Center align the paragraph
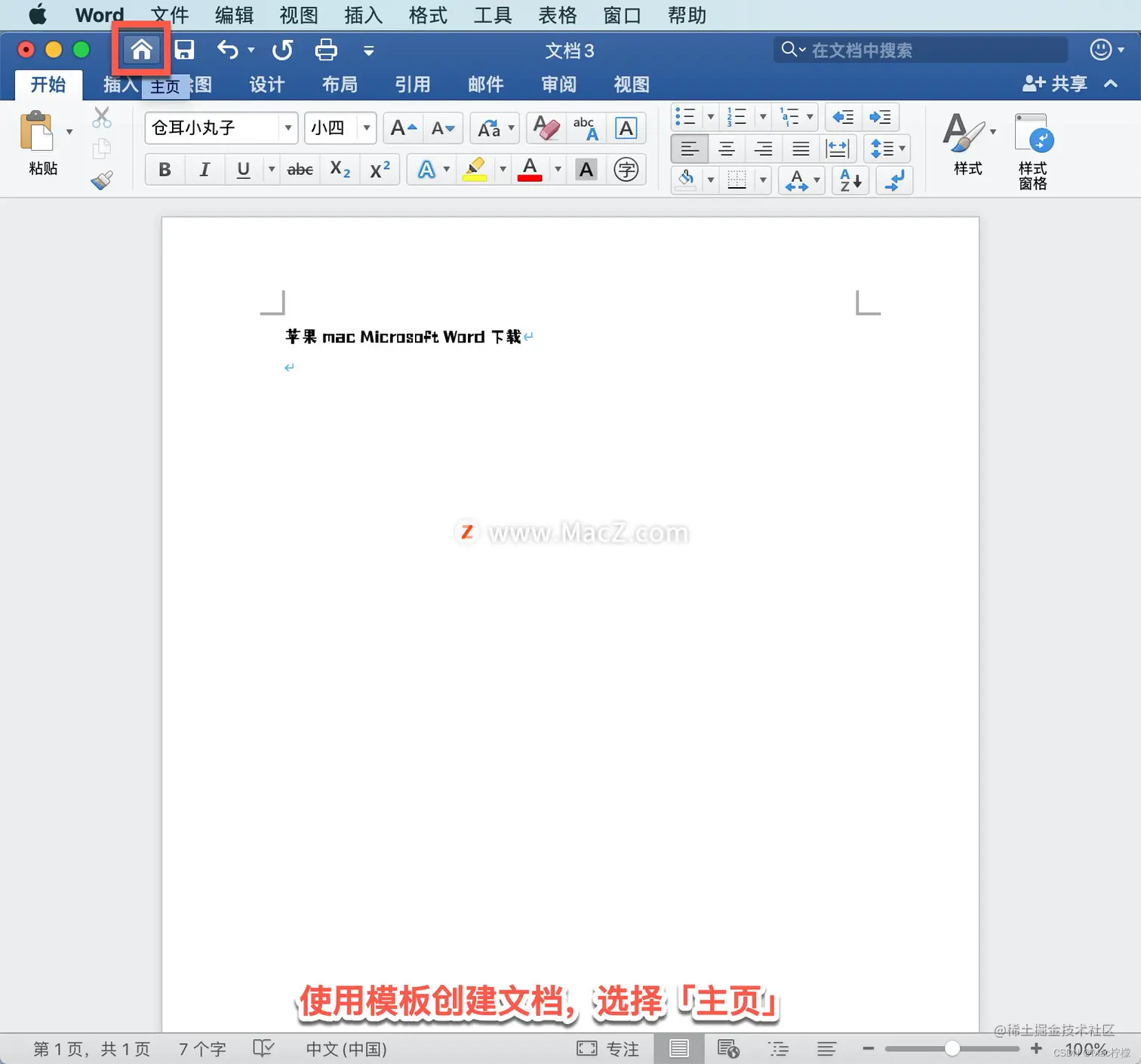 click(726, 149)
